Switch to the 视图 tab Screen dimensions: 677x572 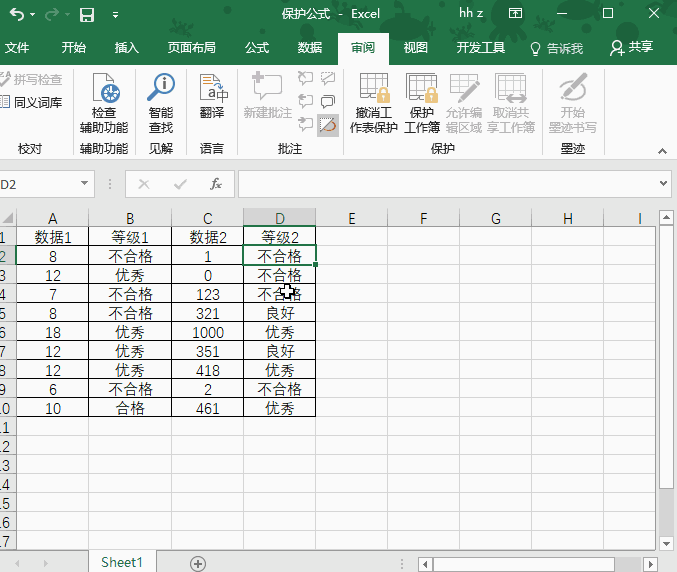415,47
